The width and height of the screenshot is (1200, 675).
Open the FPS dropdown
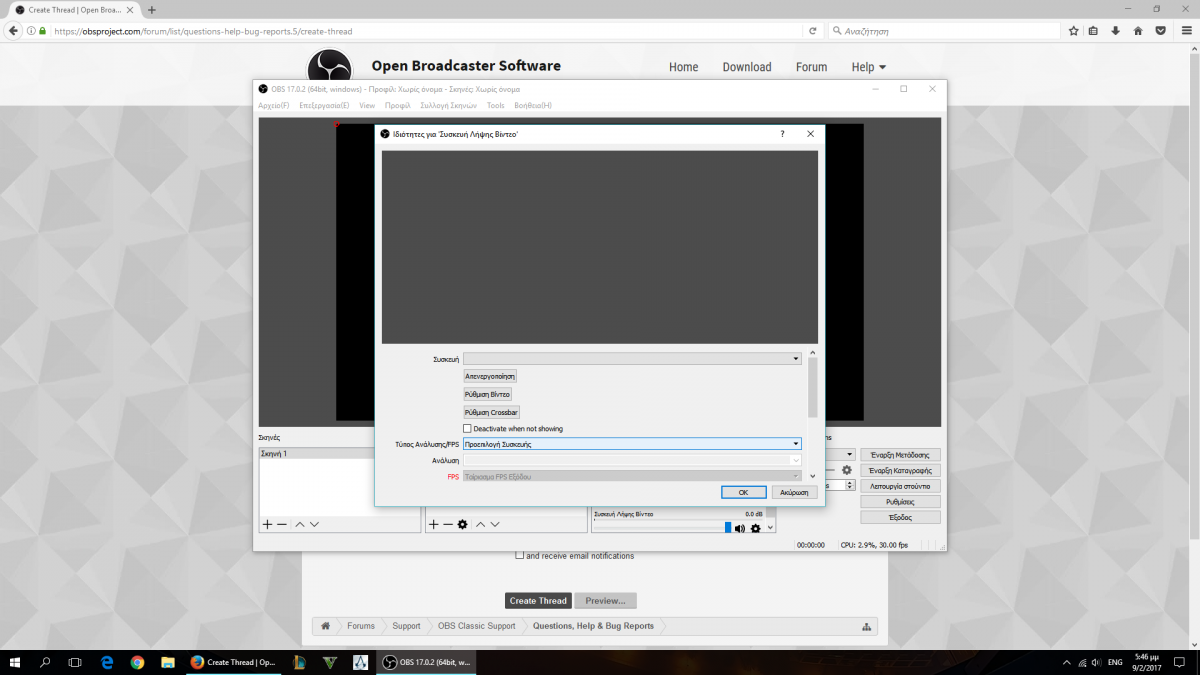[632, 477]
